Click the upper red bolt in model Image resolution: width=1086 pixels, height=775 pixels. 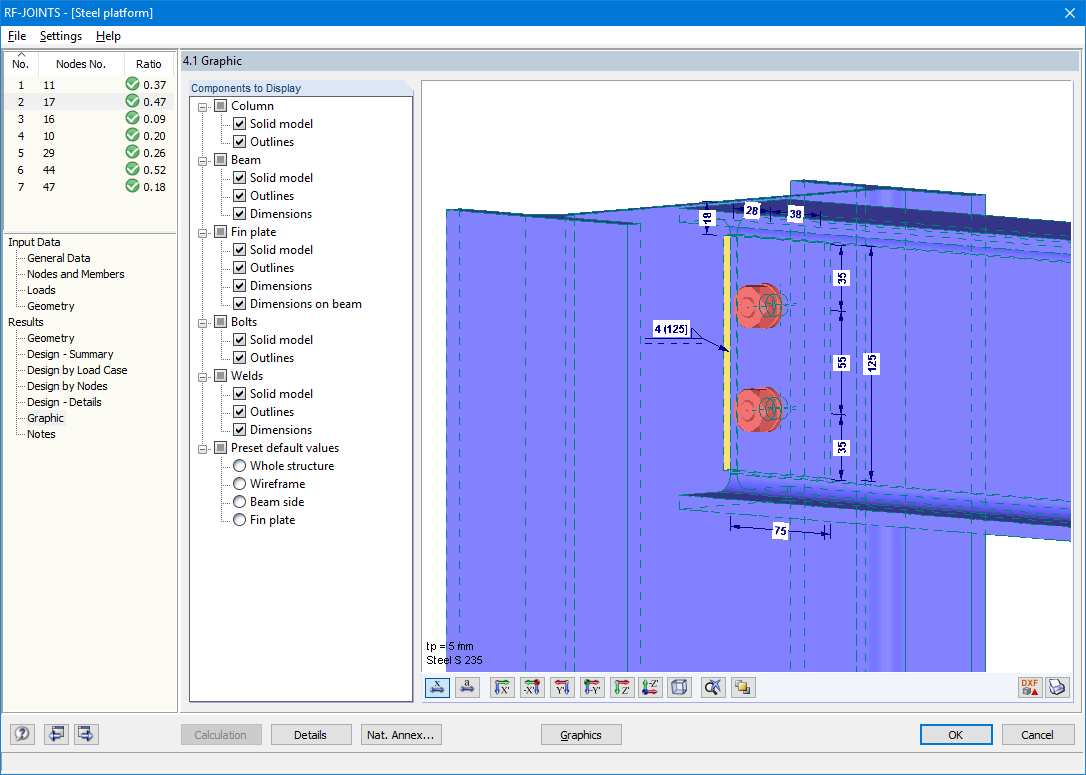point(757,305)
